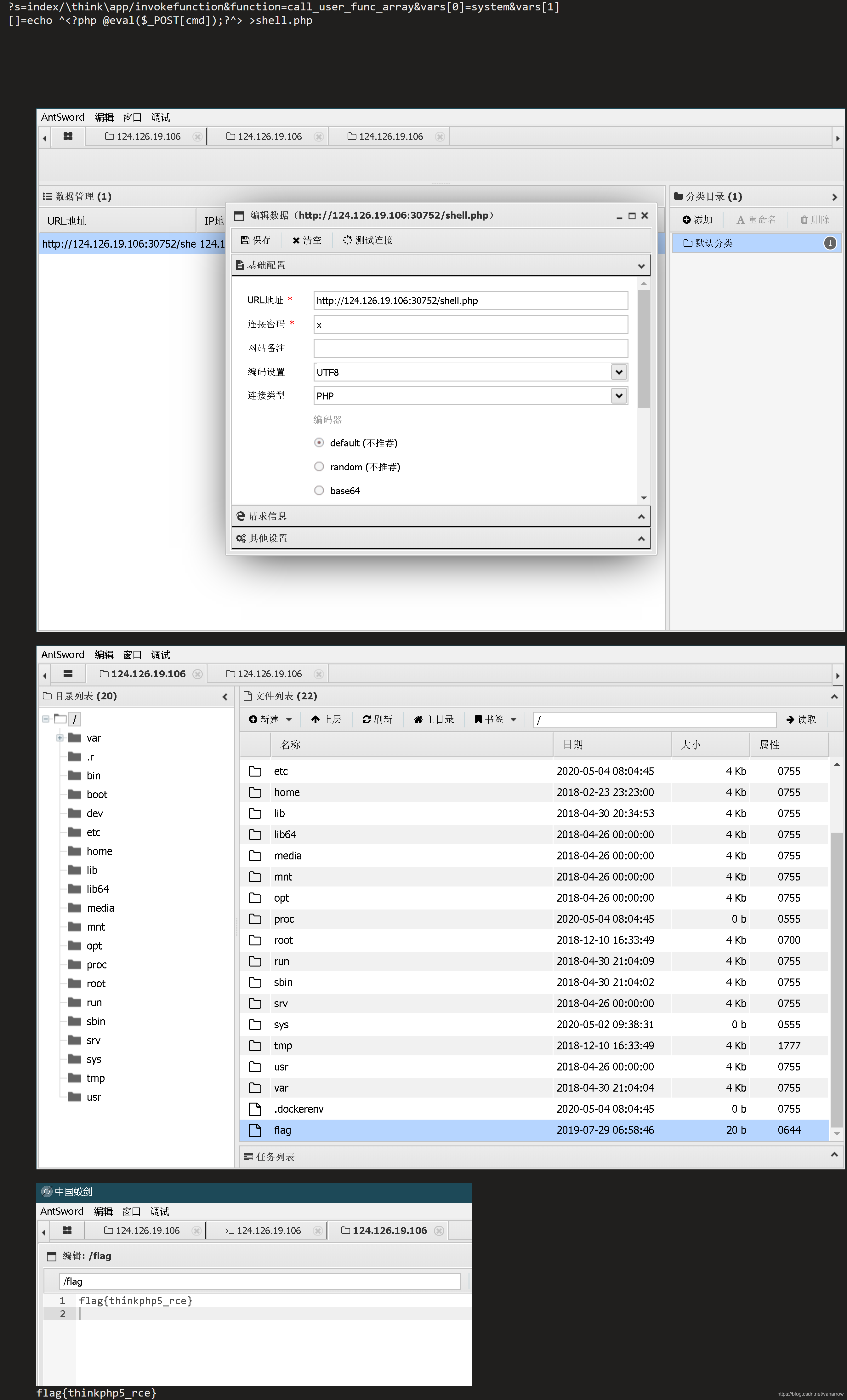
Task: Open the 新建 dropdown caret
Action: (289, 719)
